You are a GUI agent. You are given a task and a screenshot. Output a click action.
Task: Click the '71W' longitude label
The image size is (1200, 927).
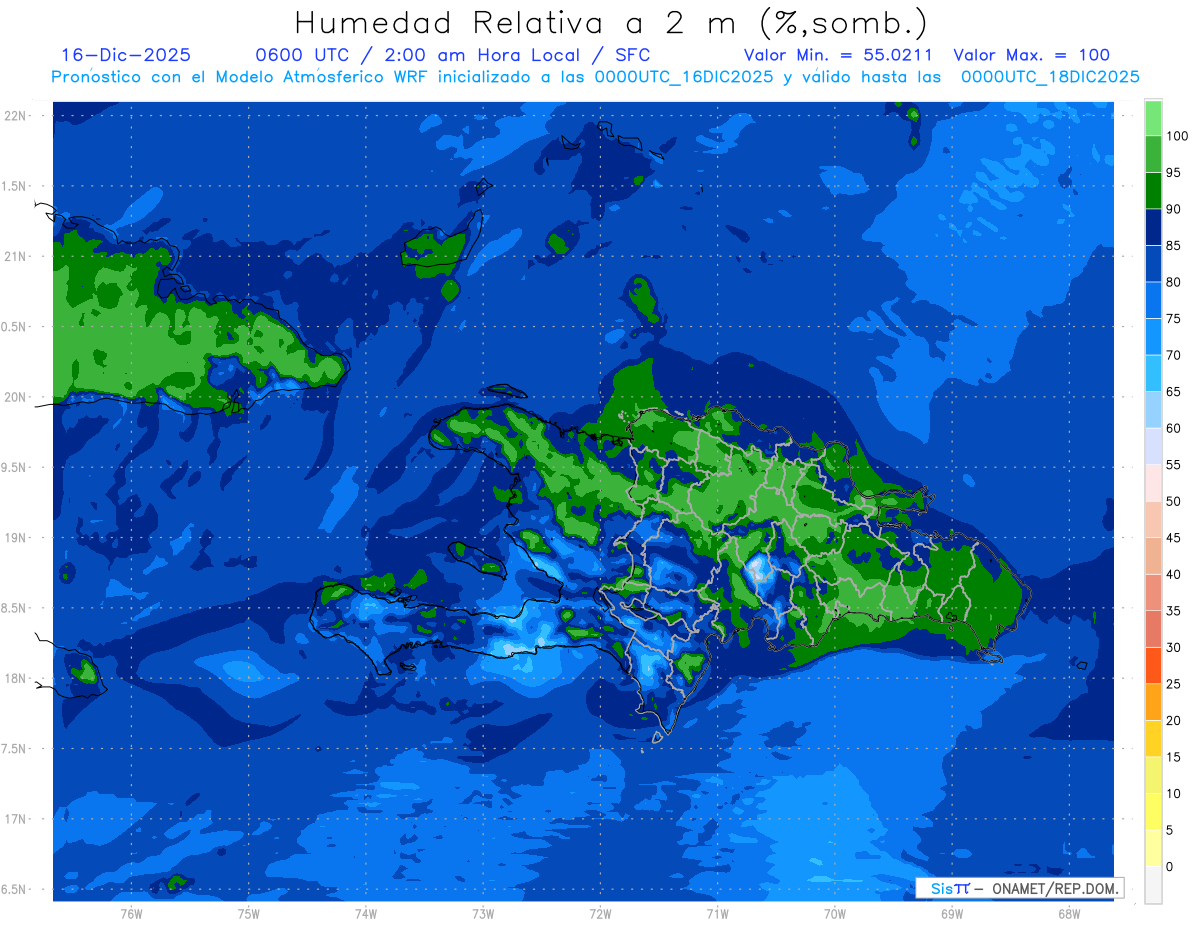tap(717, 914)
